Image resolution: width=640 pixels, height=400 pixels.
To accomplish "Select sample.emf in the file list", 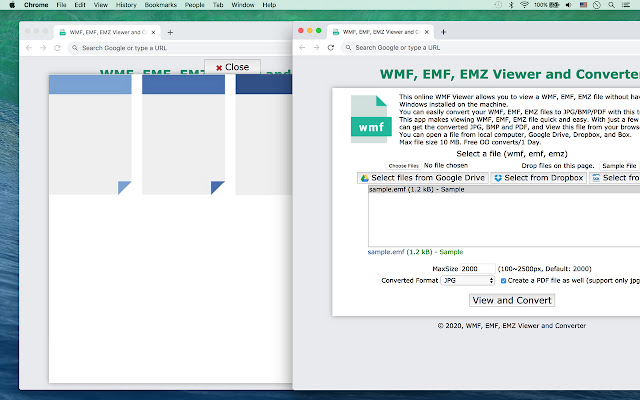I will click(504, 189).
